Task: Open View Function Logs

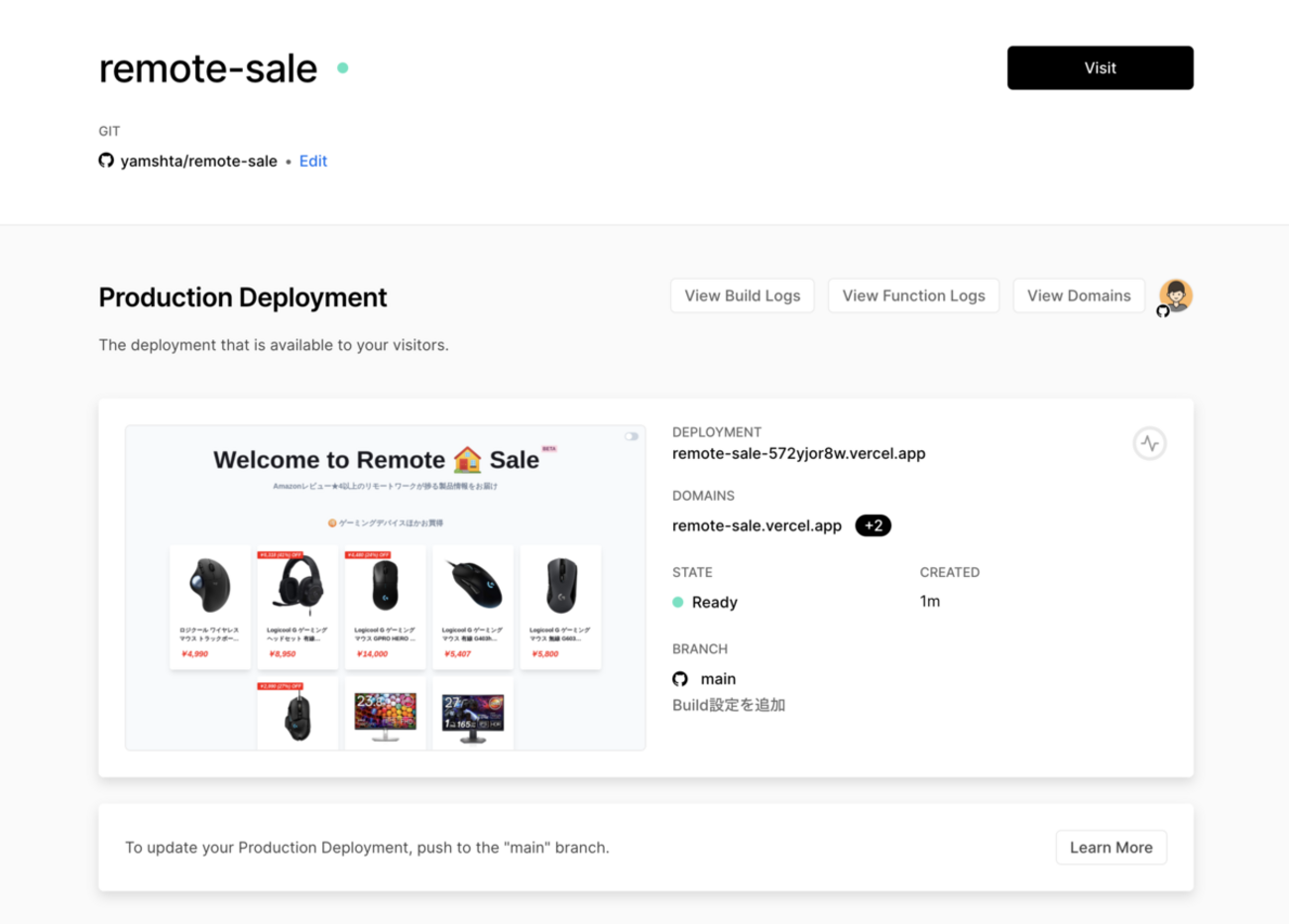Action: tap(913, 295)
